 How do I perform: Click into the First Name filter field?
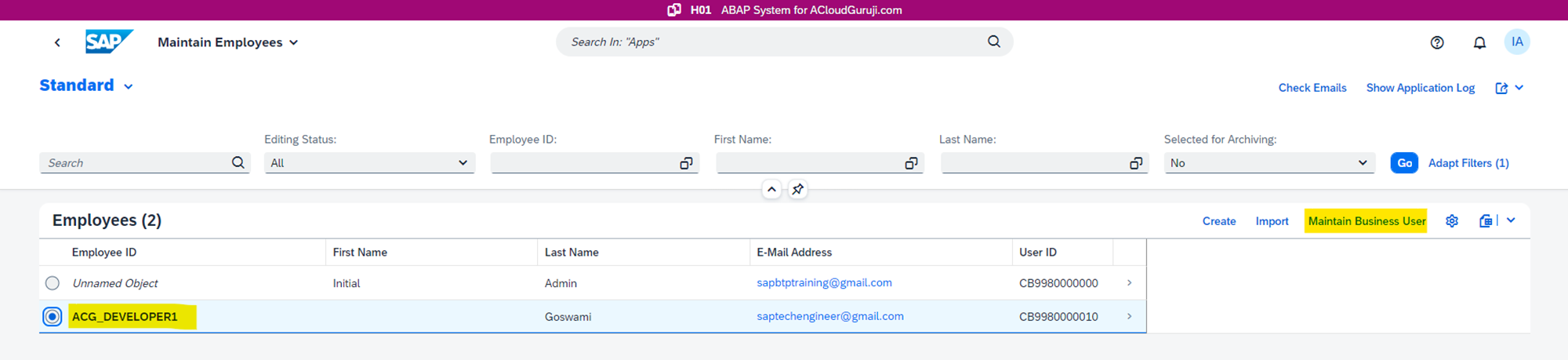tap(808, 163)
